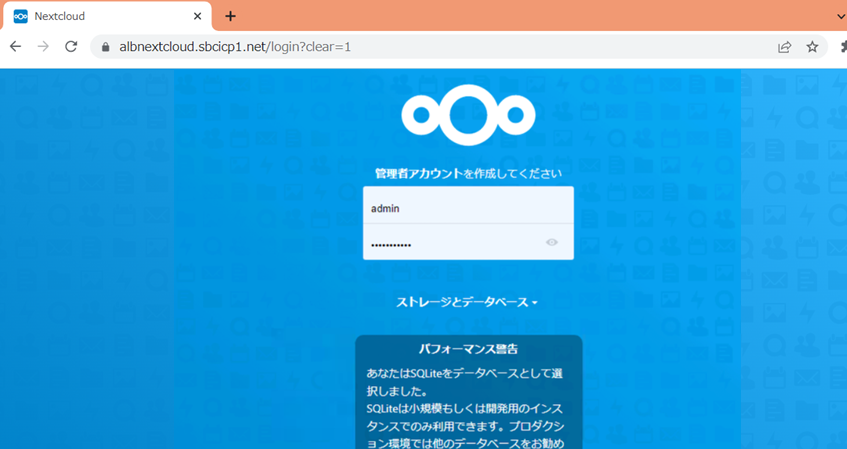Close the Nextcloud tab

198,16
